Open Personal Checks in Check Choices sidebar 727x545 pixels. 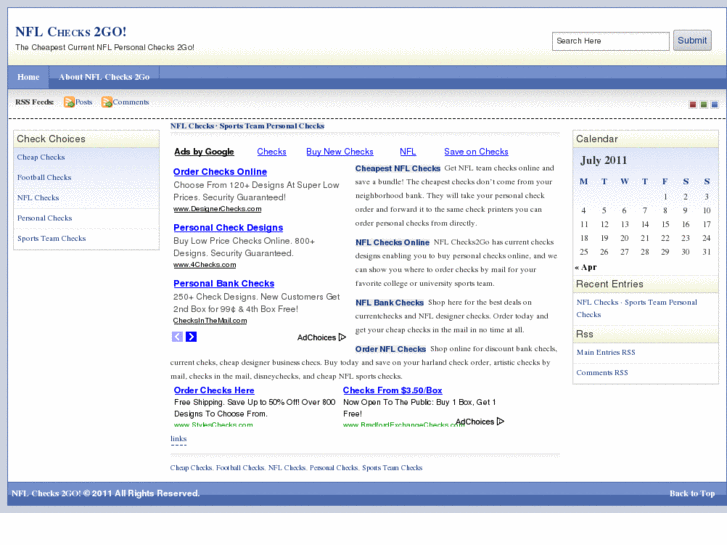click(x=45, y=218)
